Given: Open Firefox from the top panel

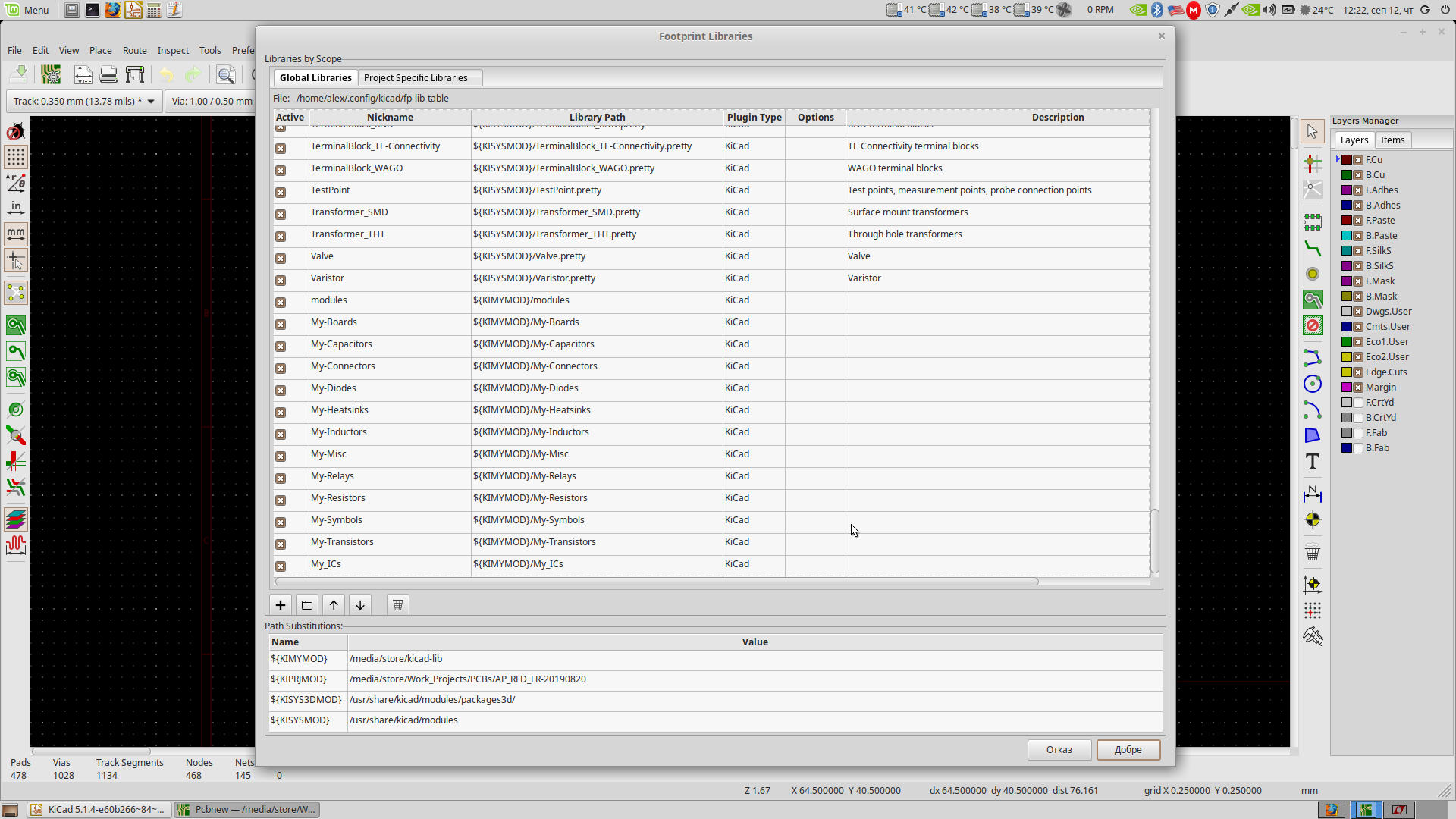Looking at the screenshot, I should tap(112, 10).
